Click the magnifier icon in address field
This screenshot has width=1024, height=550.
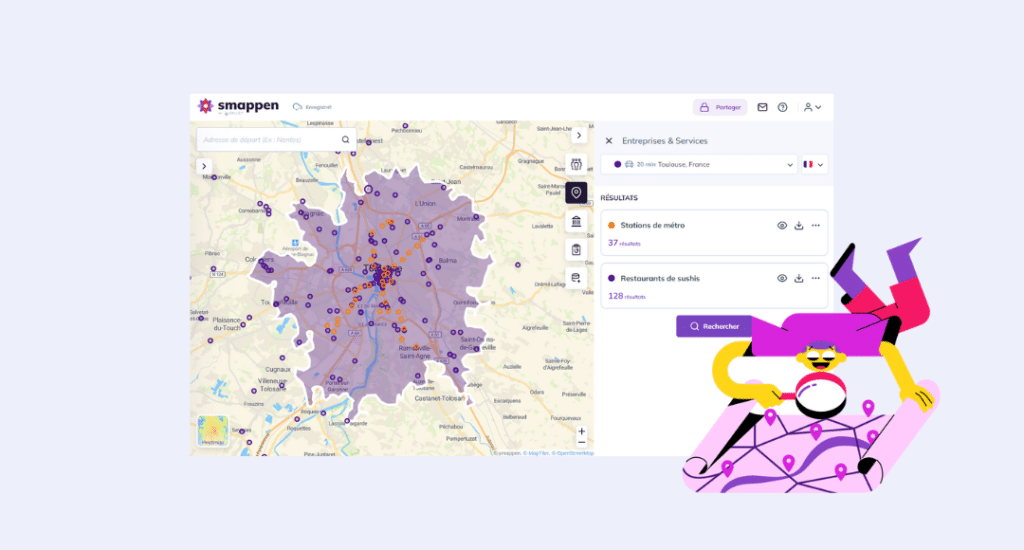(345, 139)
